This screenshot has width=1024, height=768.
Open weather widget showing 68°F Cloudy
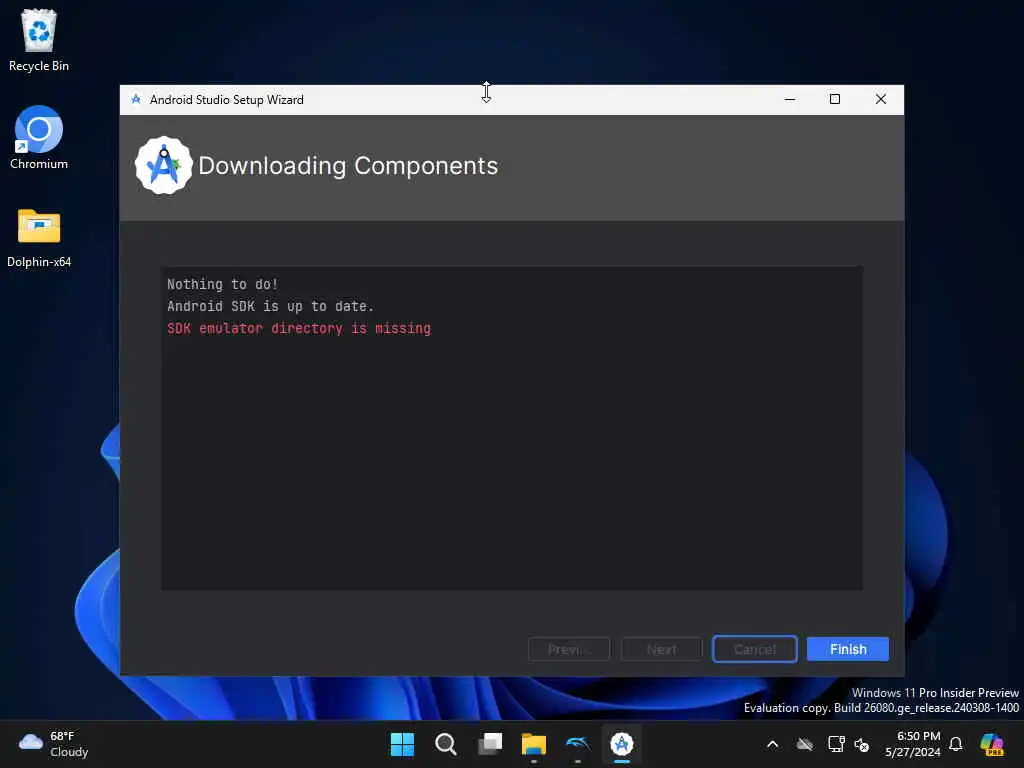54,744
